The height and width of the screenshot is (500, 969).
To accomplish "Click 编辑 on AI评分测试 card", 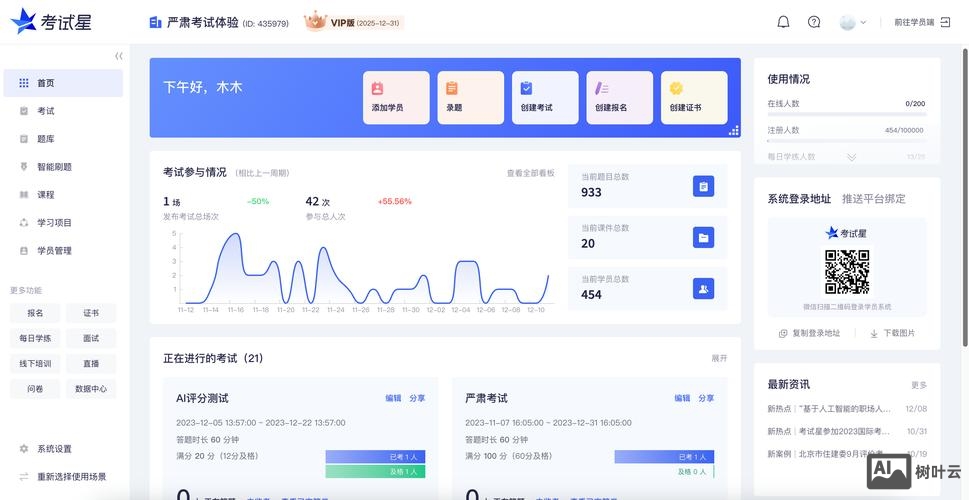I will [x=393, y=398].
